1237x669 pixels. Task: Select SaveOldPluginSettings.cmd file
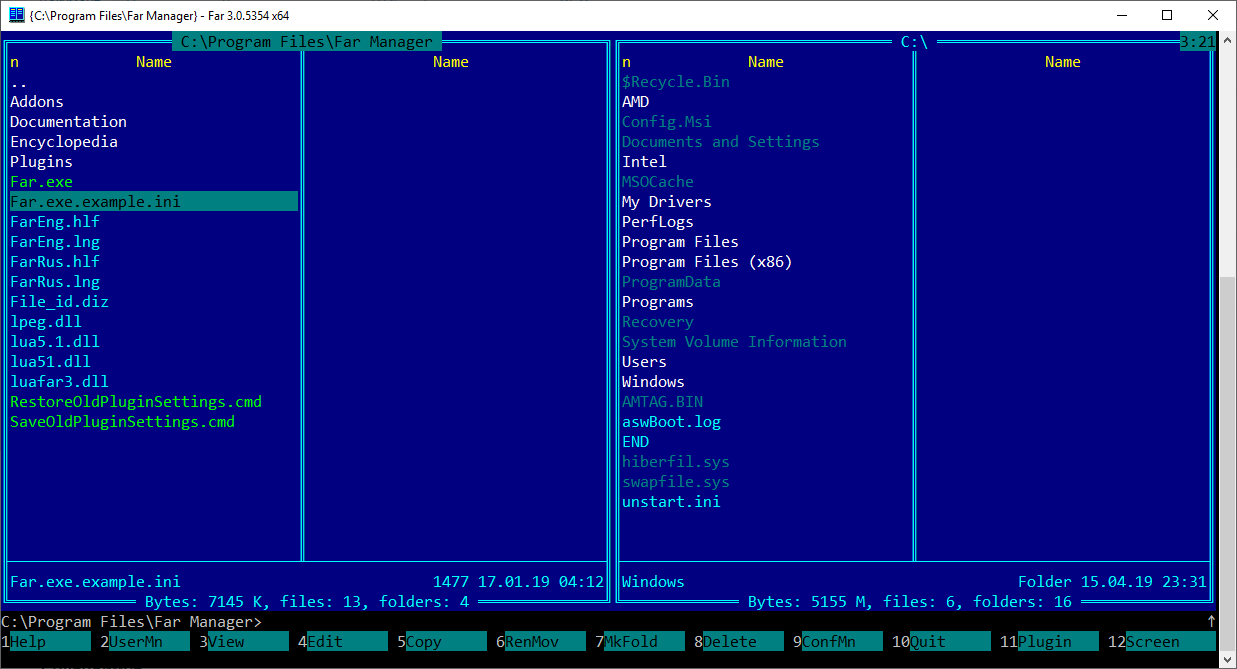(x=123, y=422)
